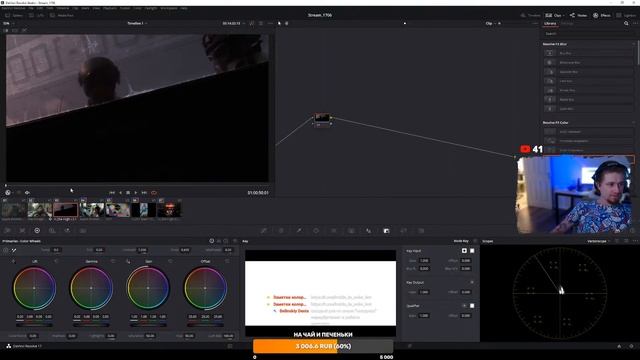Image resolution: width=640 pixels, height=360 pixels.
Task: Open the Magic Mask palette
Action: click(351, 231)
